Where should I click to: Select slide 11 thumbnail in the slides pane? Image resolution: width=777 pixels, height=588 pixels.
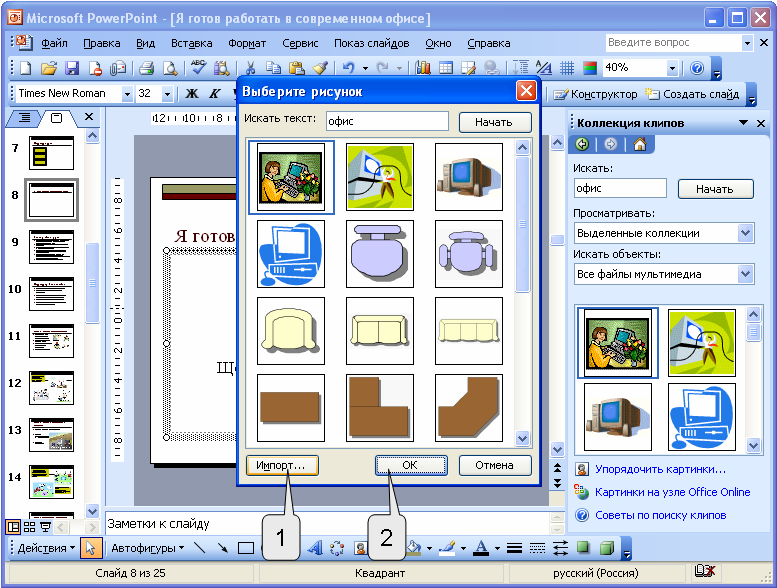point(51,341)
